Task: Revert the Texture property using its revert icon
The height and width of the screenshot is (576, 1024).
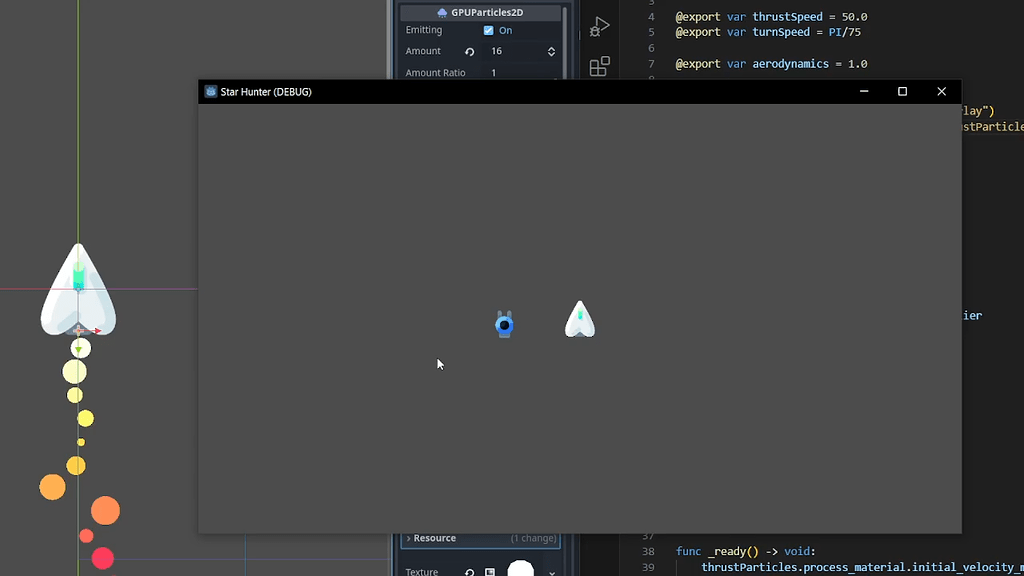Action: click(x=470, y=573)
